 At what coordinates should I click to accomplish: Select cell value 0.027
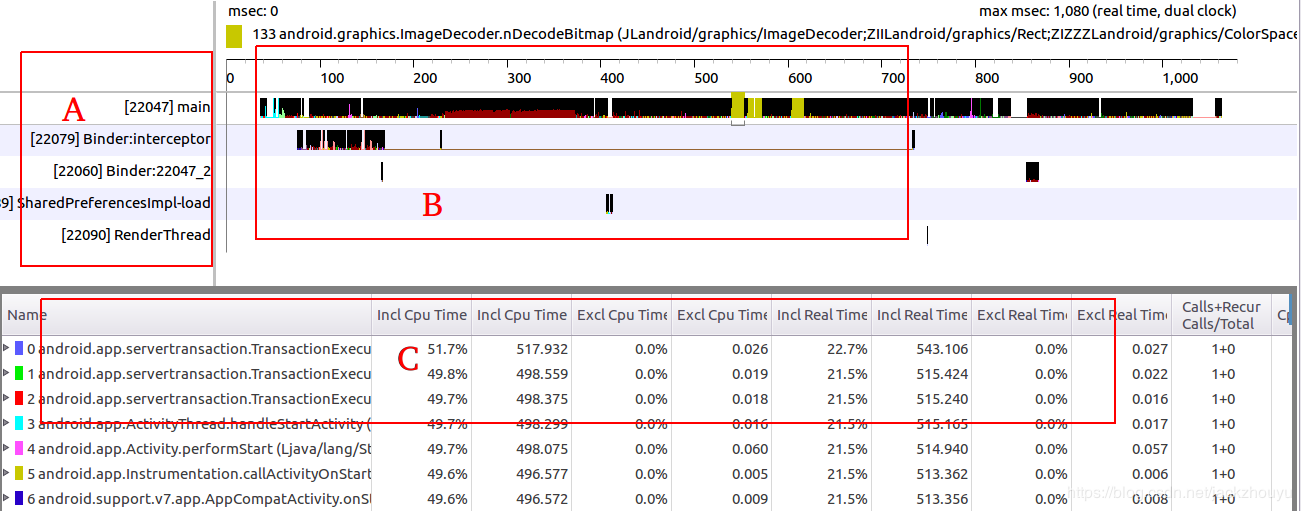[x=1150, y=349]
